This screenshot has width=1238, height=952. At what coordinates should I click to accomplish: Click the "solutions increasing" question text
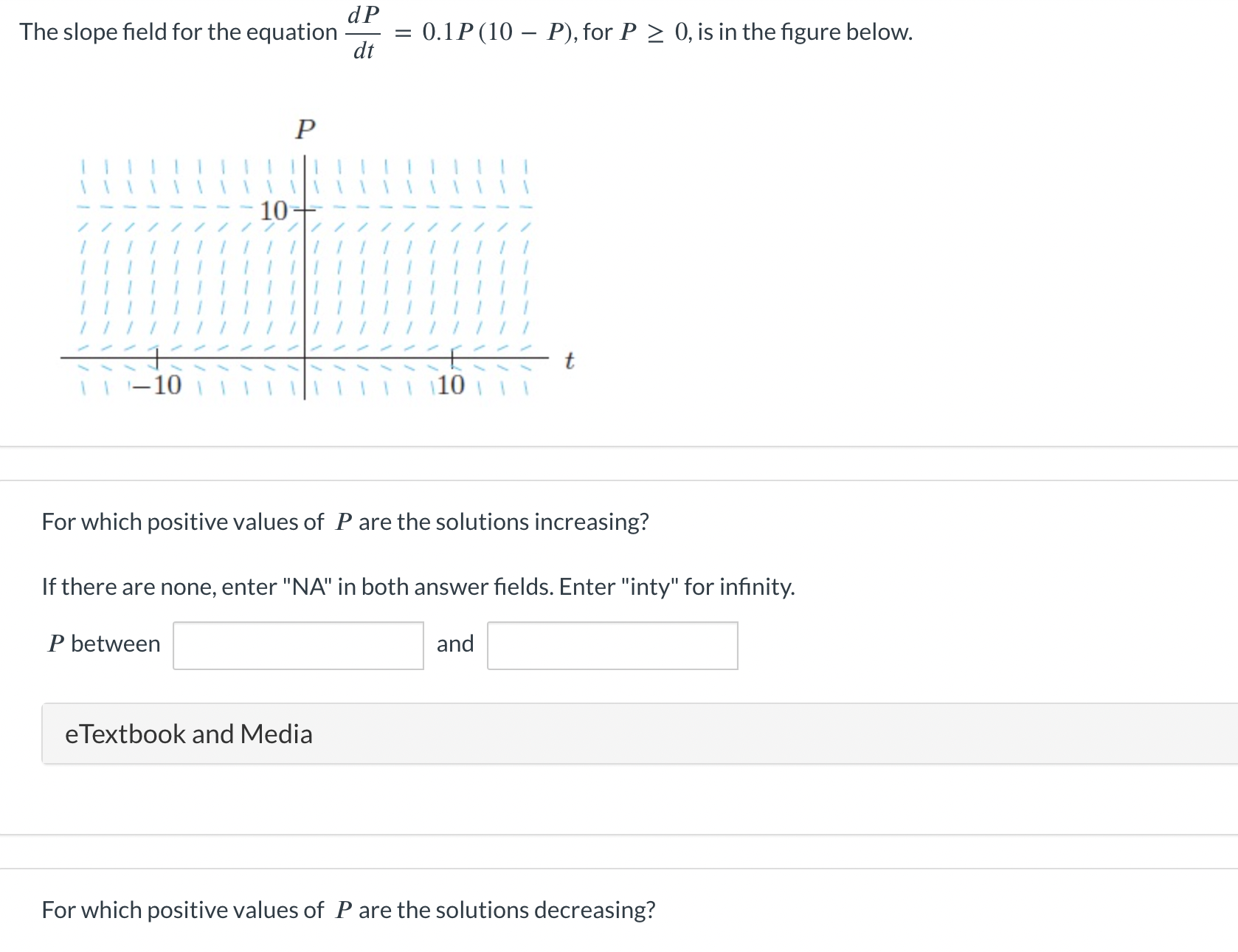pos(345,522)
